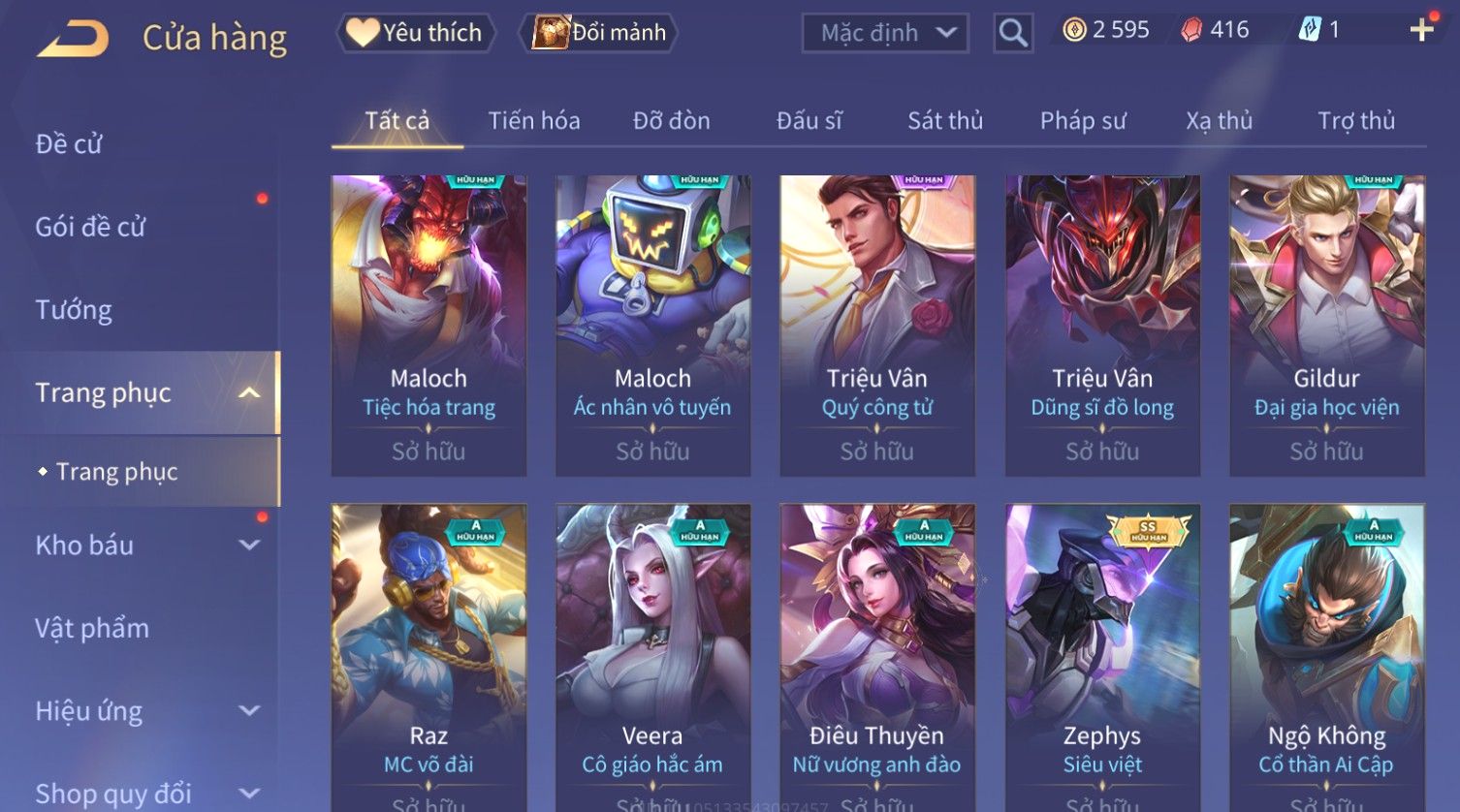
Task: Click the blue ticket currency icon
Action: coord(1309,30)
